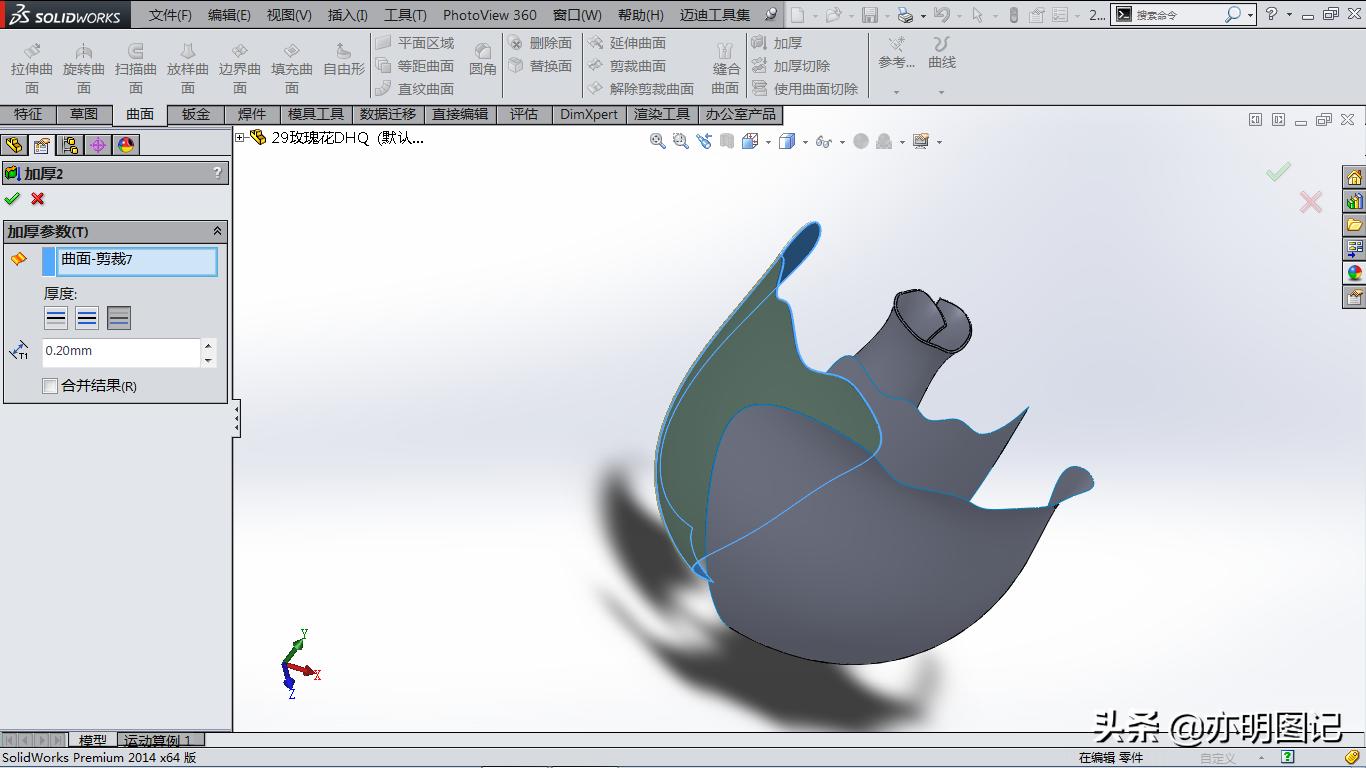Select the middle thickness direction option
The height and width of the screenshot is (768, 1366).
(87, 317)
